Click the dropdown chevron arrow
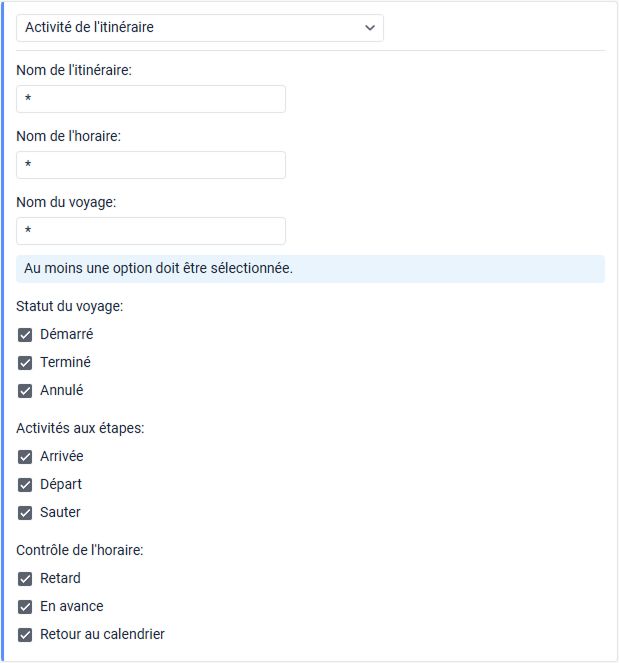The image size is (619, 663). point(370,28)
